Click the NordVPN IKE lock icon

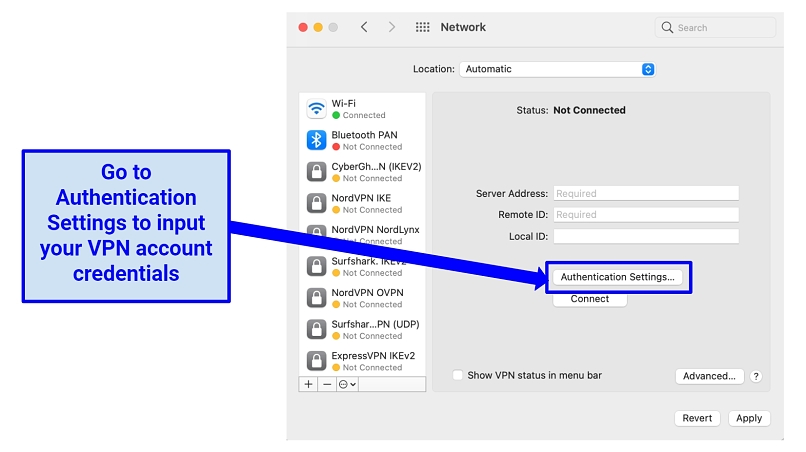point(316,203)
